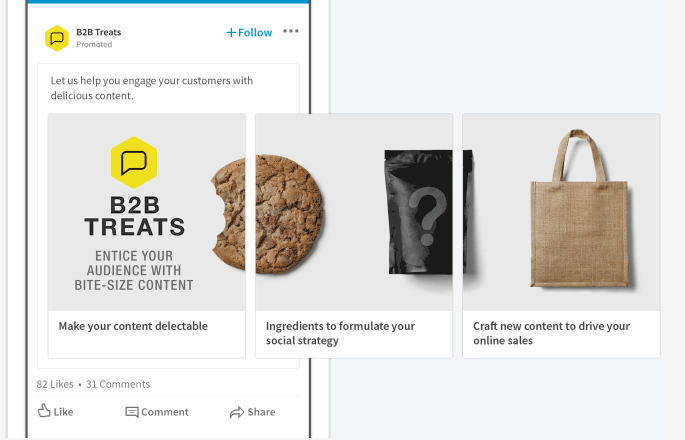The image size is (685, 440).
Task: Open "Ingredients to formulate your social strategy" caption
Action: click(340, 333)
